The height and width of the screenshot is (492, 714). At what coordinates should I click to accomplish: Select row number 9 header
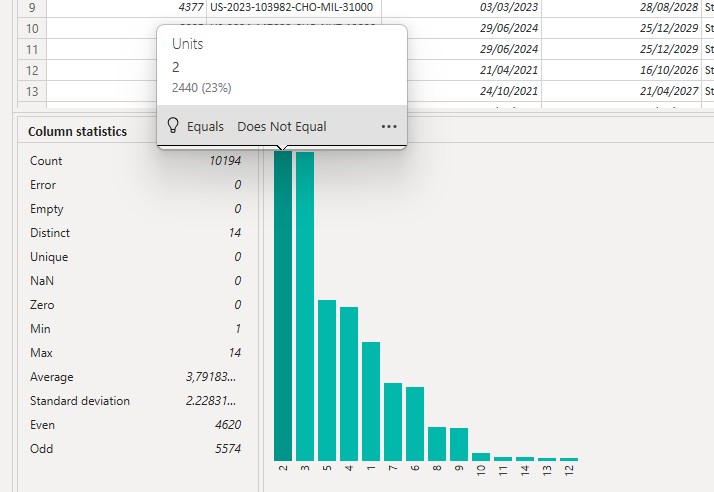click(x=32, y=8)
